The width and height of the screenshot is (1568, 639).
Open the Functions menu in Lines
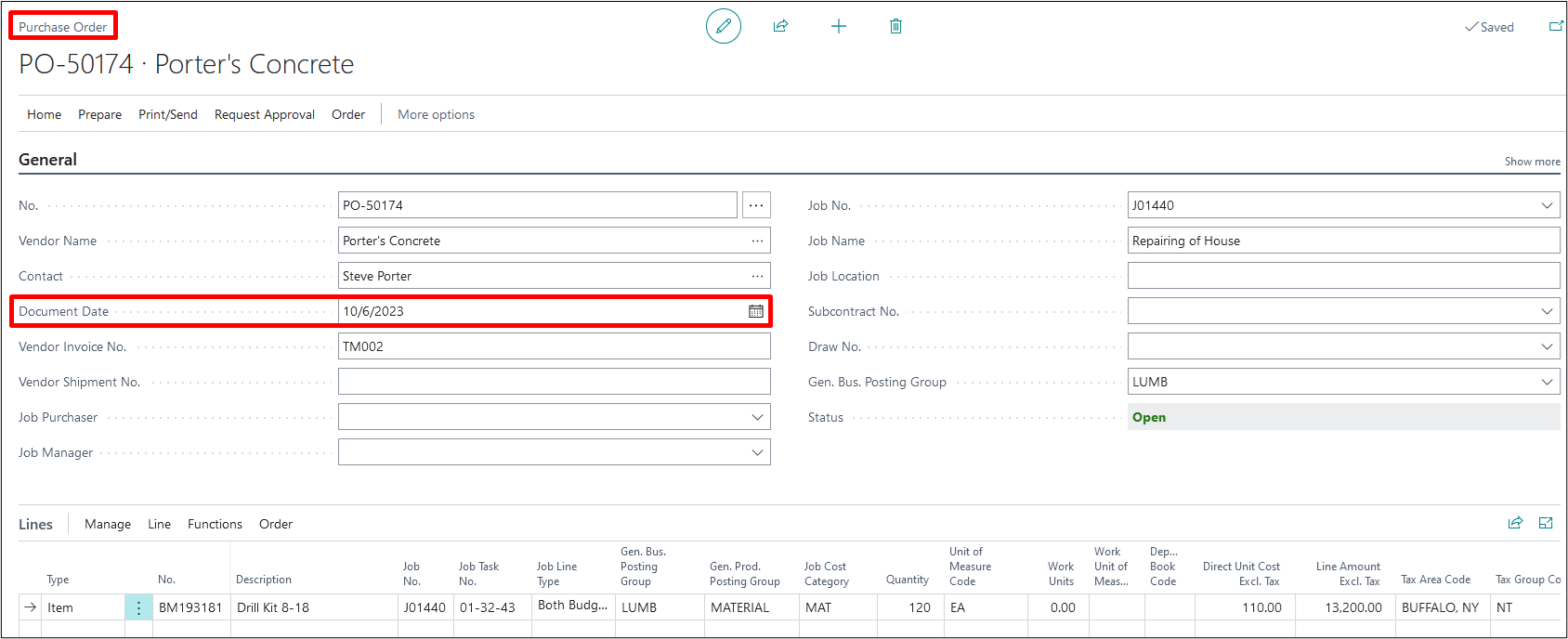[215, 524]
